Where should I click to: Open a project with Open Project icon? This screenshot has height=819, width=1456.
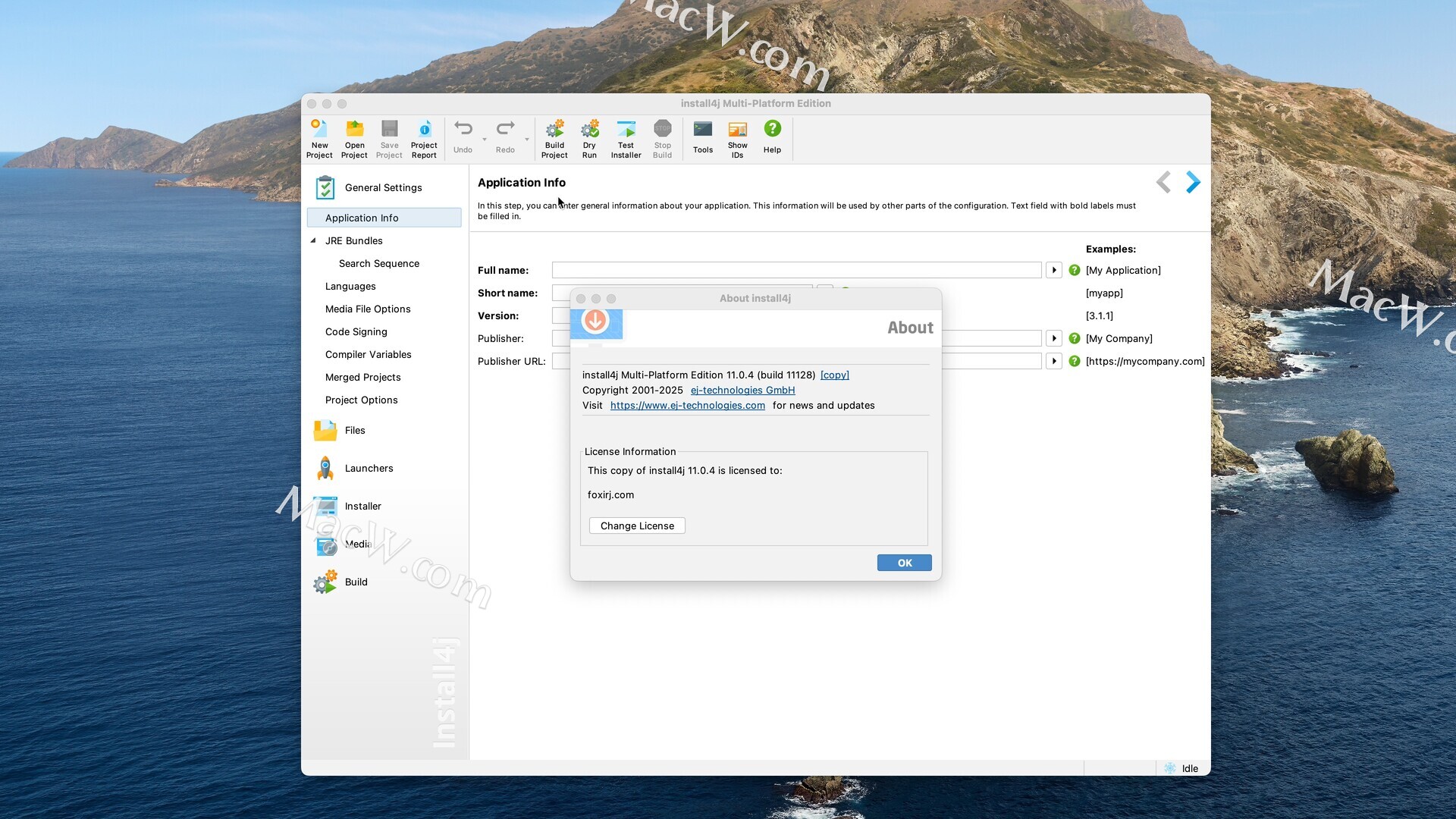click(354, 139)
